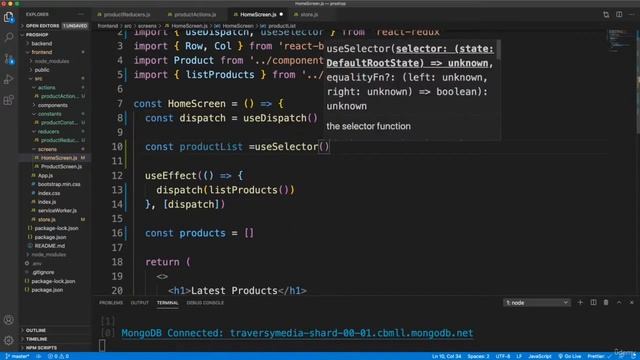Open ProductScreen.js in the file tree
This screenshot has height=360, width=640.
click(61, 167)
